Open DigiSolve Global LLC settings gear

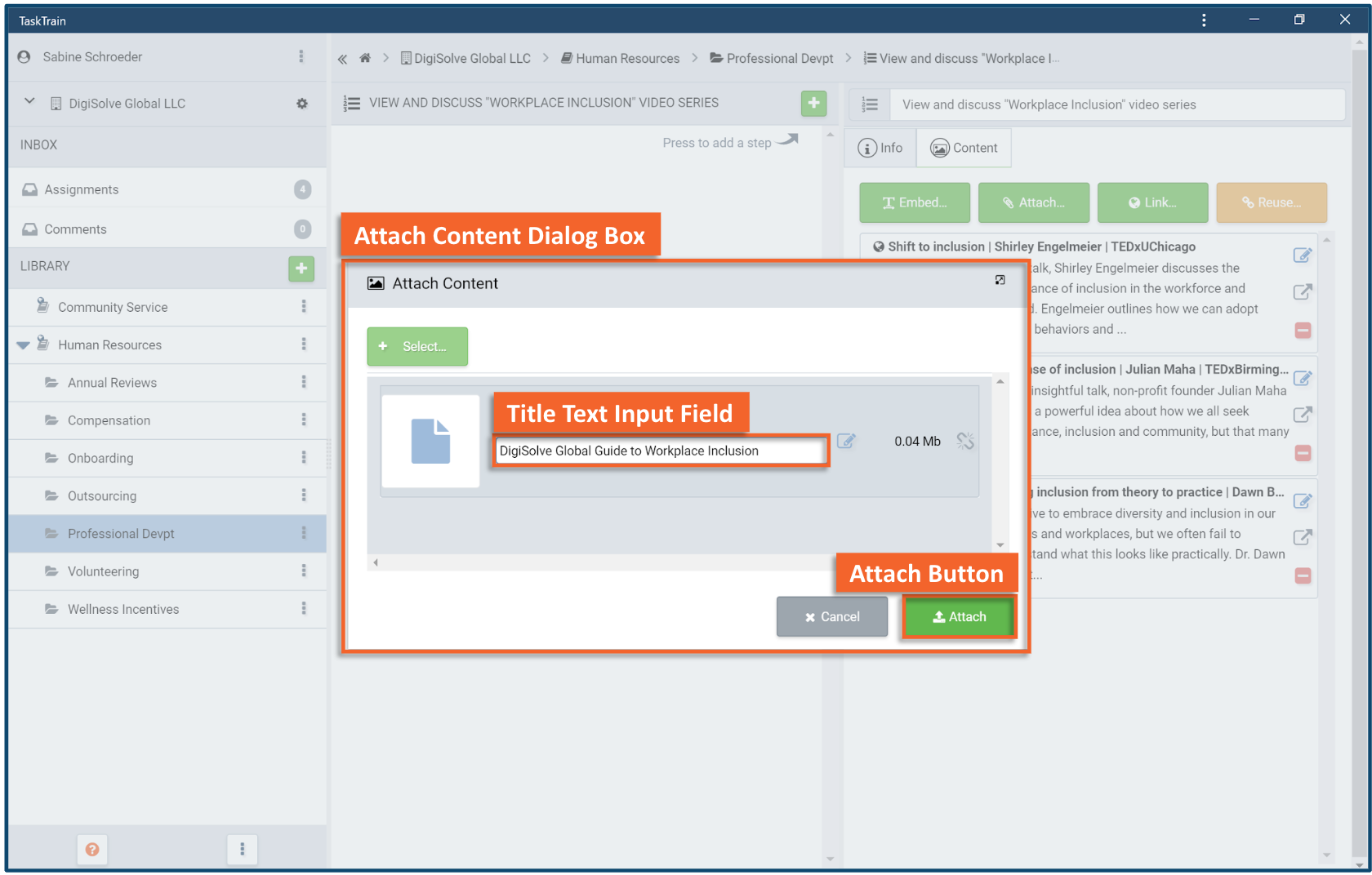(302, 104)
